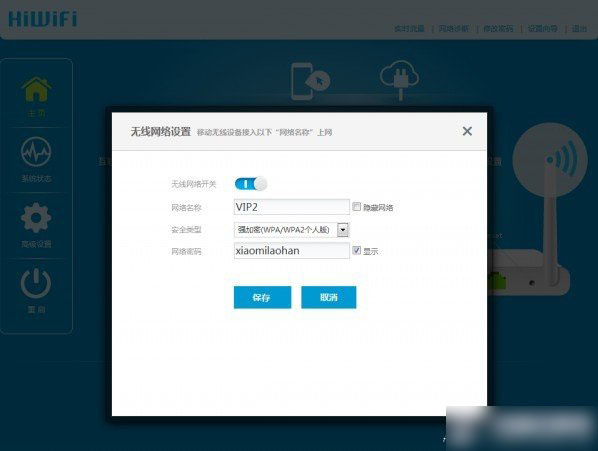Click the 退出 logout link

click(x=579, y=29)
